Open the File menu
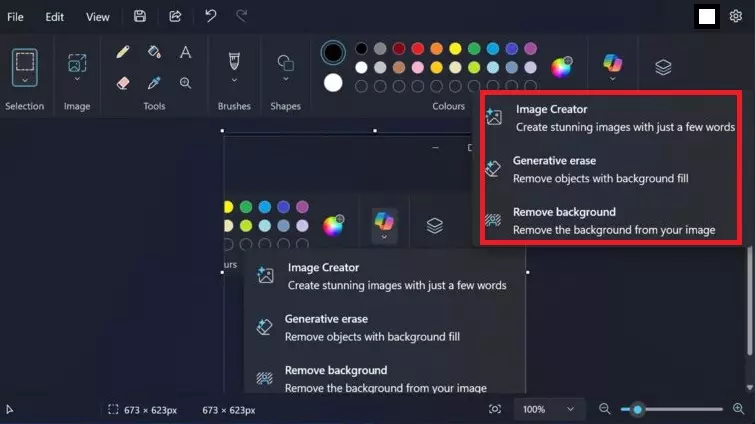 [15, 17]
